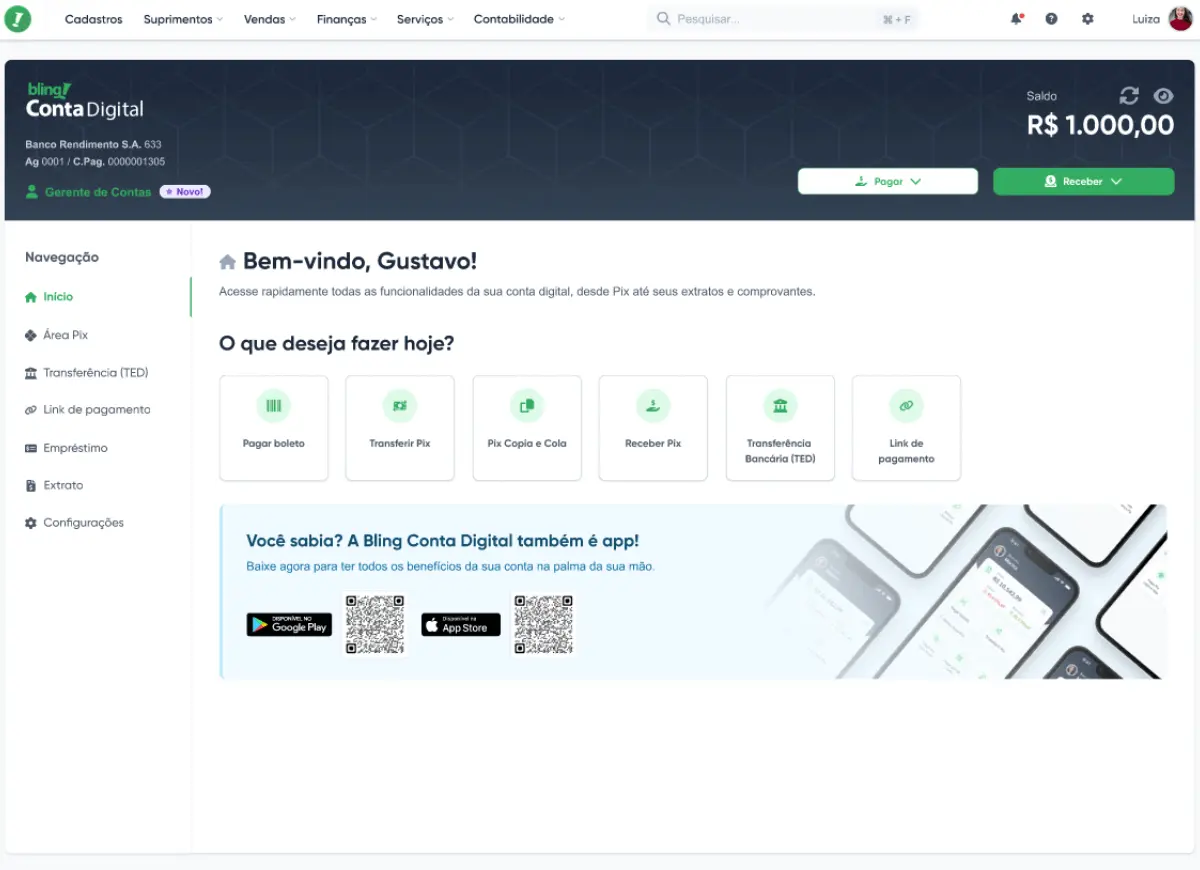This screenshot has height=870, width=1200.
Task: Open the notifications bell
Action: (x=1016, y=19)
